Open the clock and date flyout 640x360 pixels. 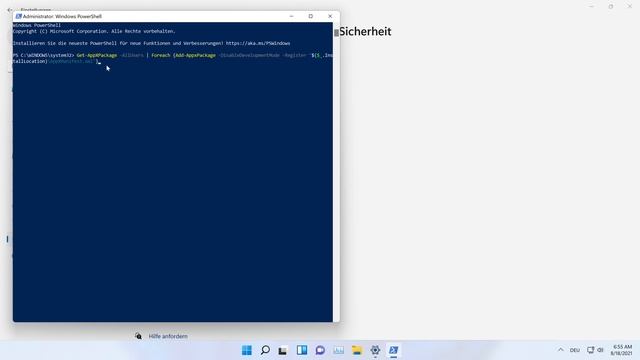click(622, 350)
